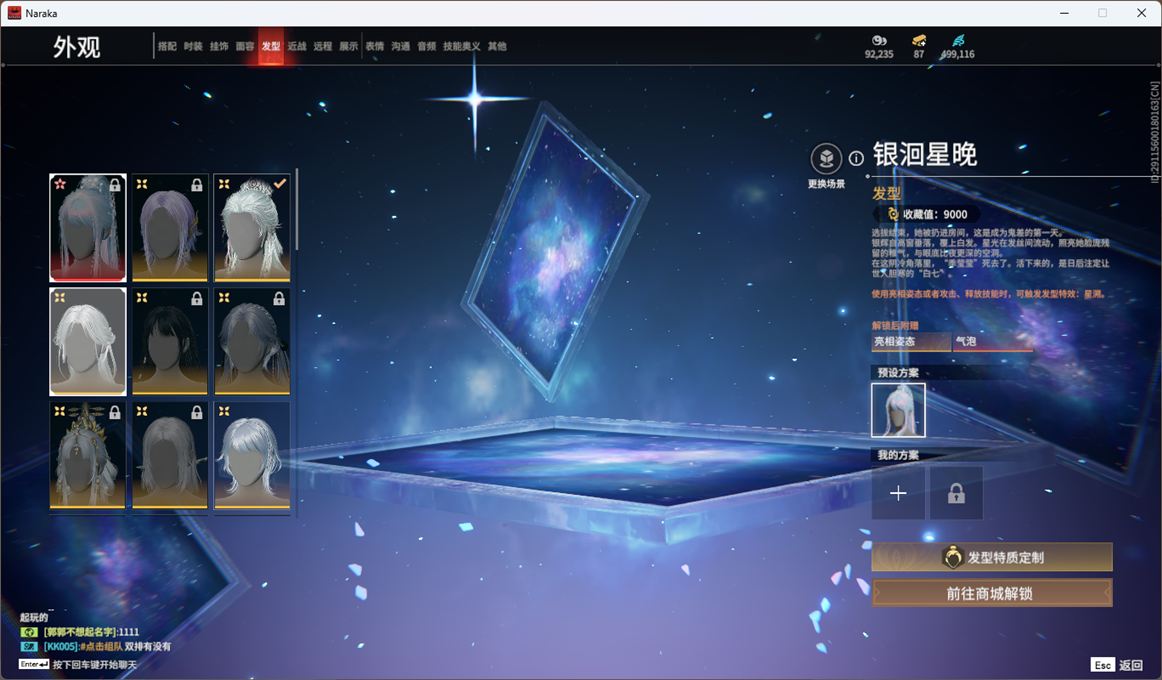
Task: Switch to the 技能奥义 tab
Action: tap(462, 46)
